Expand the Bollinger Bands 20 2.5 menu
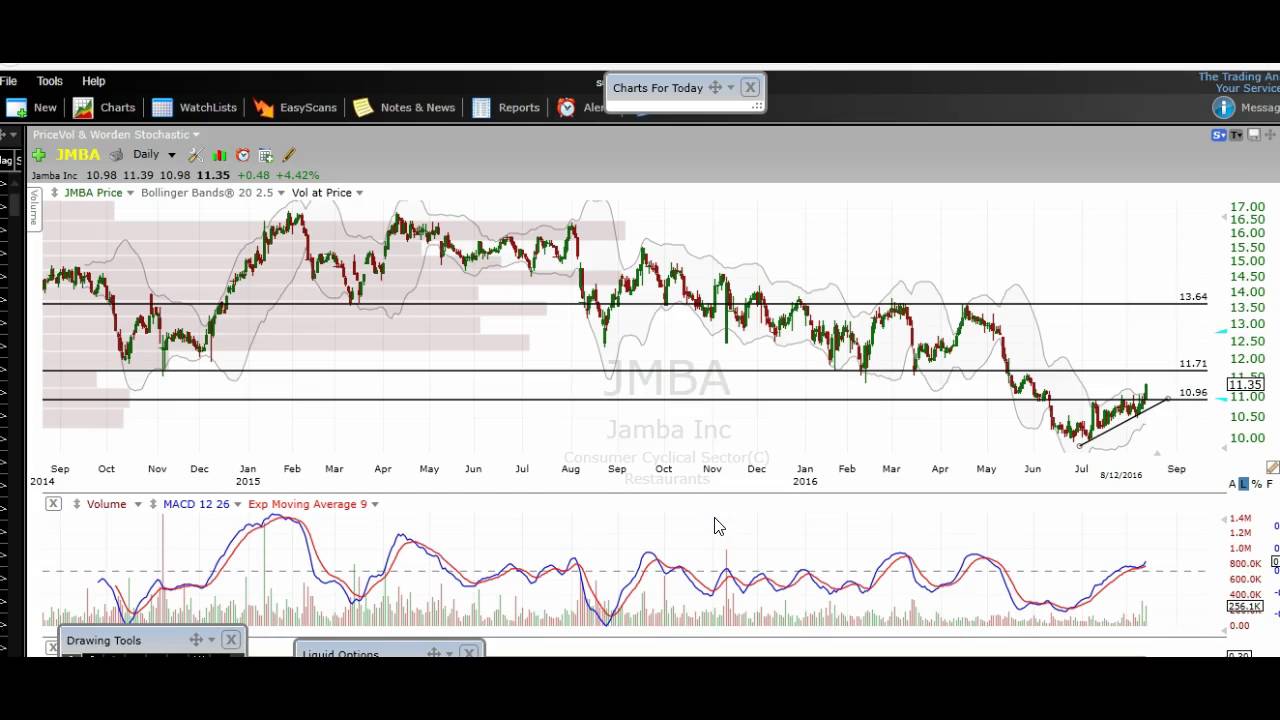The height and width of the screenshot is (720, 1280). pyautogui.click(x=281, y=193)
